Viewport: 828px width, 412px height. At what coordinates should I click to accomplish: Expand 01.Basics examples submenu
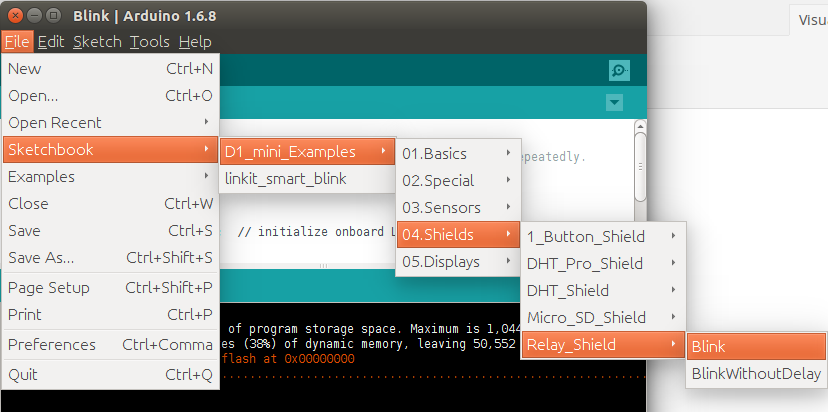click(458, 154)
